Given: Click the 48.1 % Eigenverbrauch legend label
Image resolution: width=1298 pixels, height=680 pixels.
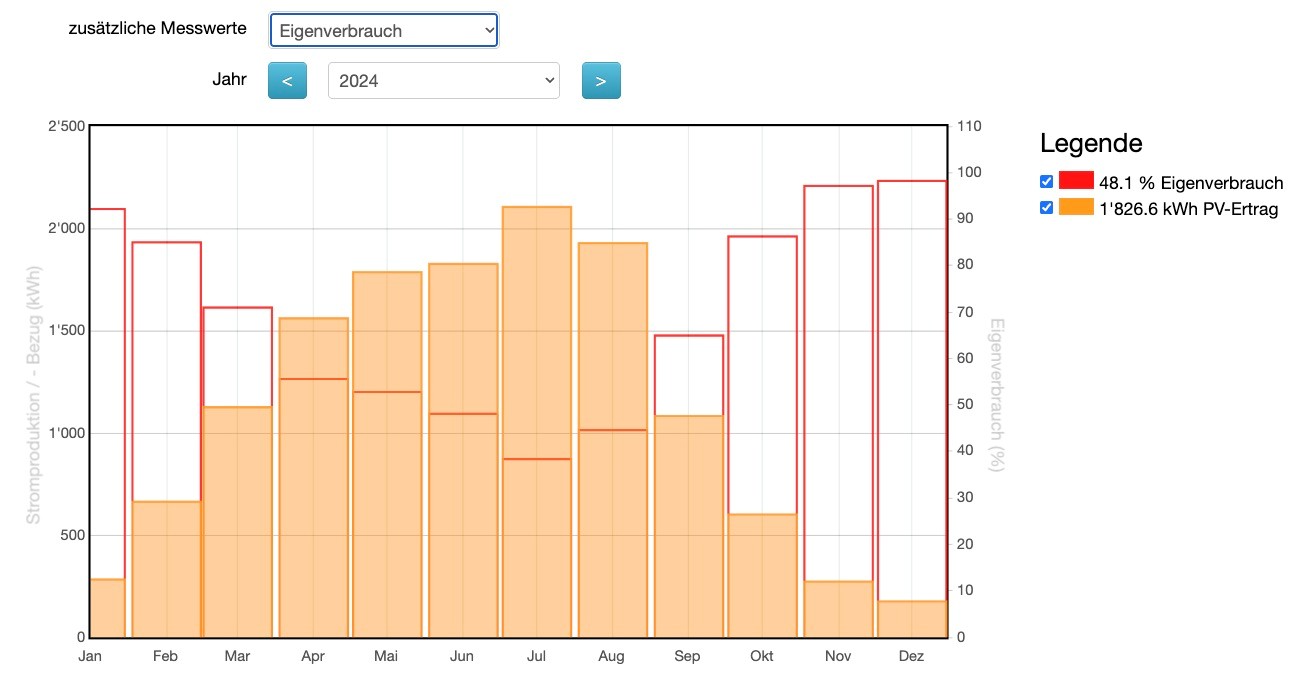Looking at the screenshot, I should point(1190,183).
